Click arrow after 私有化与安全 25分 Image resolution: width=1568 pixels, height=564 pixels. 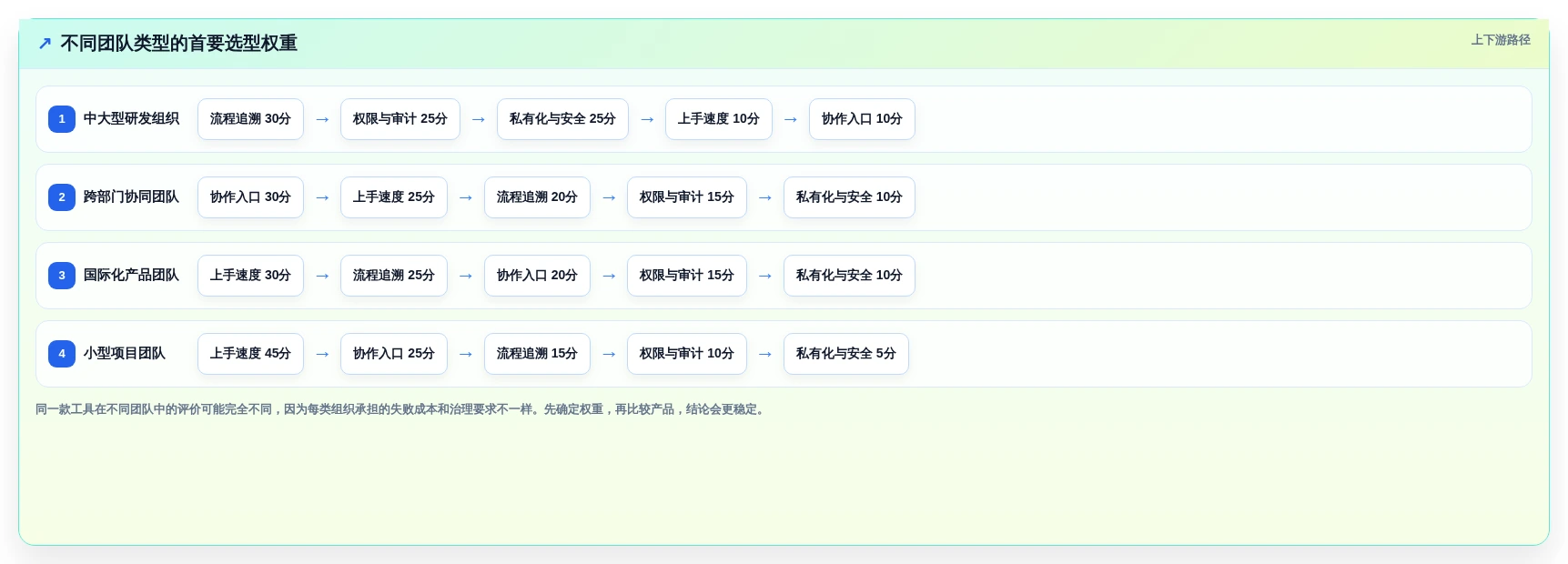(x=647, y=119)
